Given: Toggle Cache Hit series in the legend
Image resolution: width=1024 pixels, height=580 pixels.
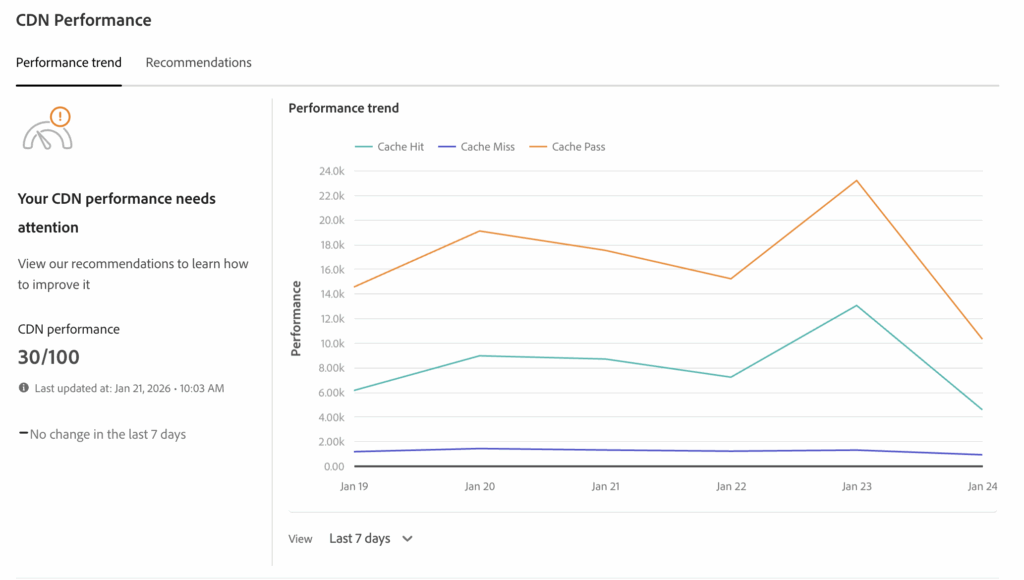Looking at the screenshot, I should coord(390,147).
